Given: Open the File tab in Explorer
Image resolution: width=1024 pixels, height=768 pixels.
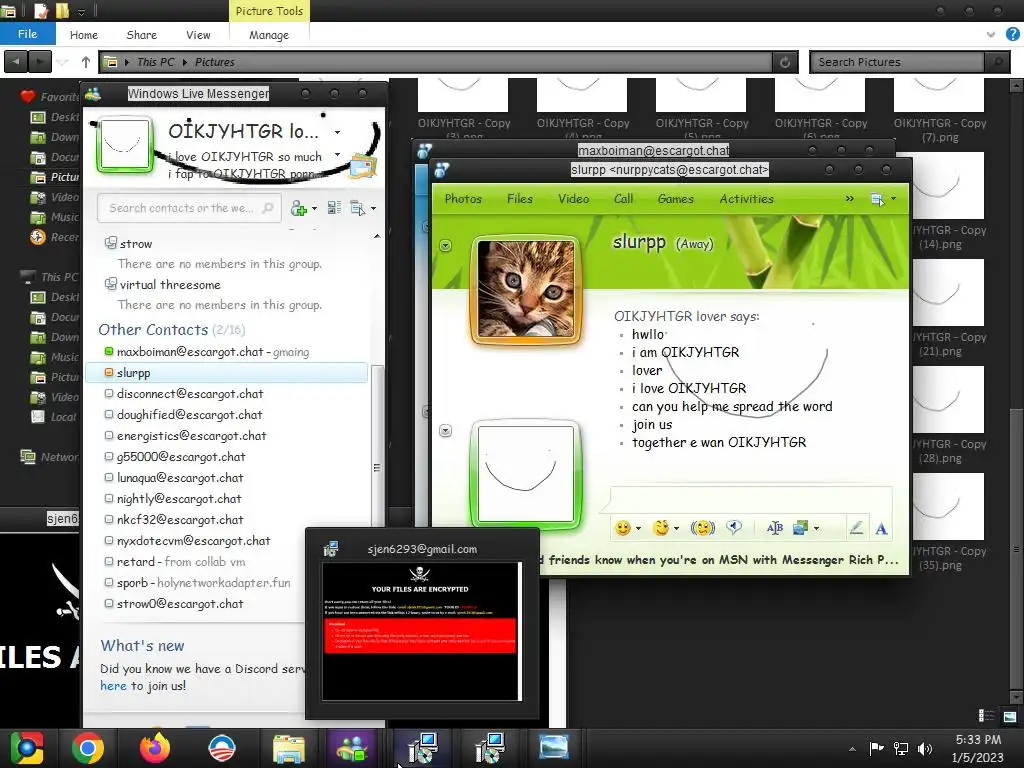Looking at the screenshot, I should coord(27,34).
